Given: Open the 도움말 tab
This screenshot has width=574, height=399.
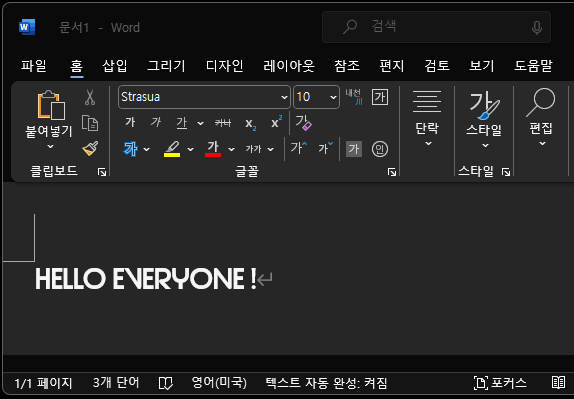Looking at the screenshot, I should pos(533,66).
